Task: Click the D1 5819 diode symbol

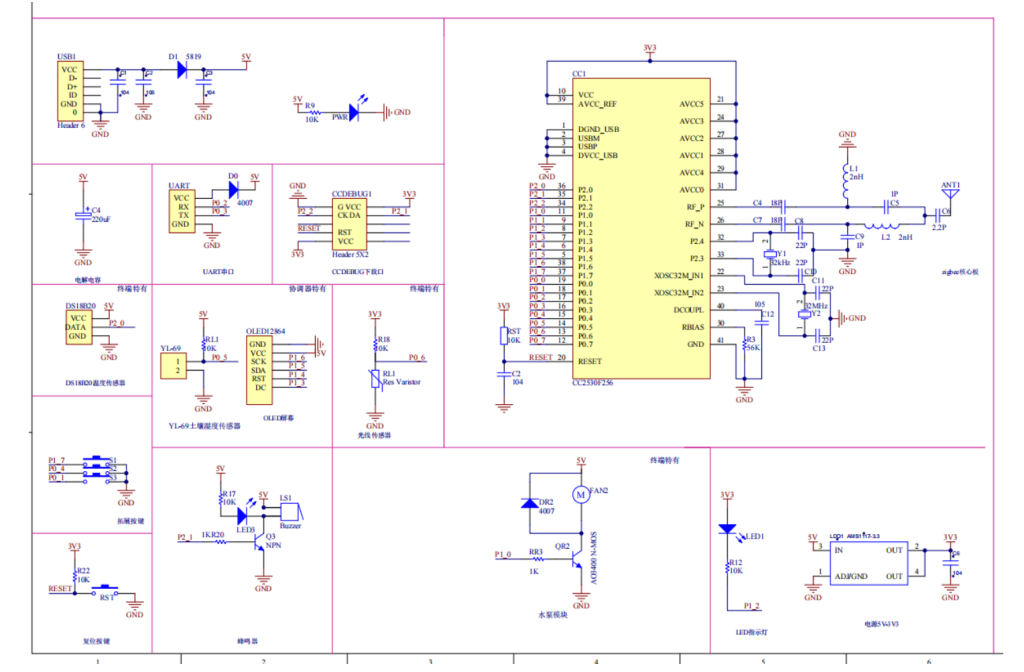Action: 181,69
